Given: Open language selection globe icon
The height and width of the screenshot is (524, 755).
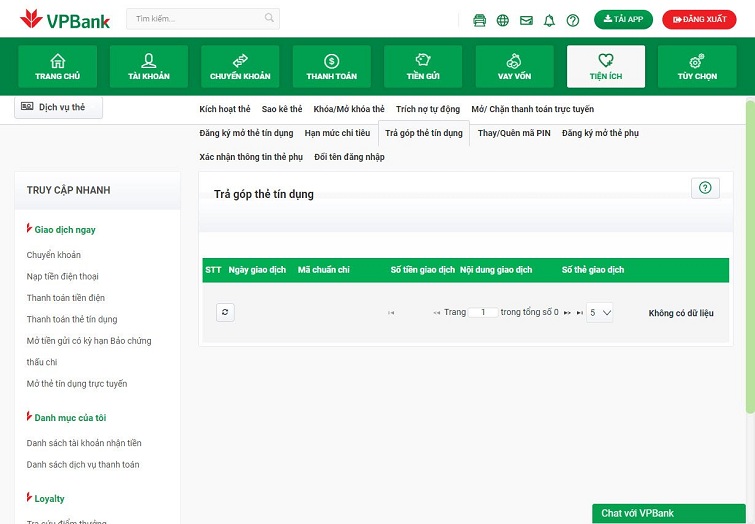Looking at the screenshot, I should (502, 20).
